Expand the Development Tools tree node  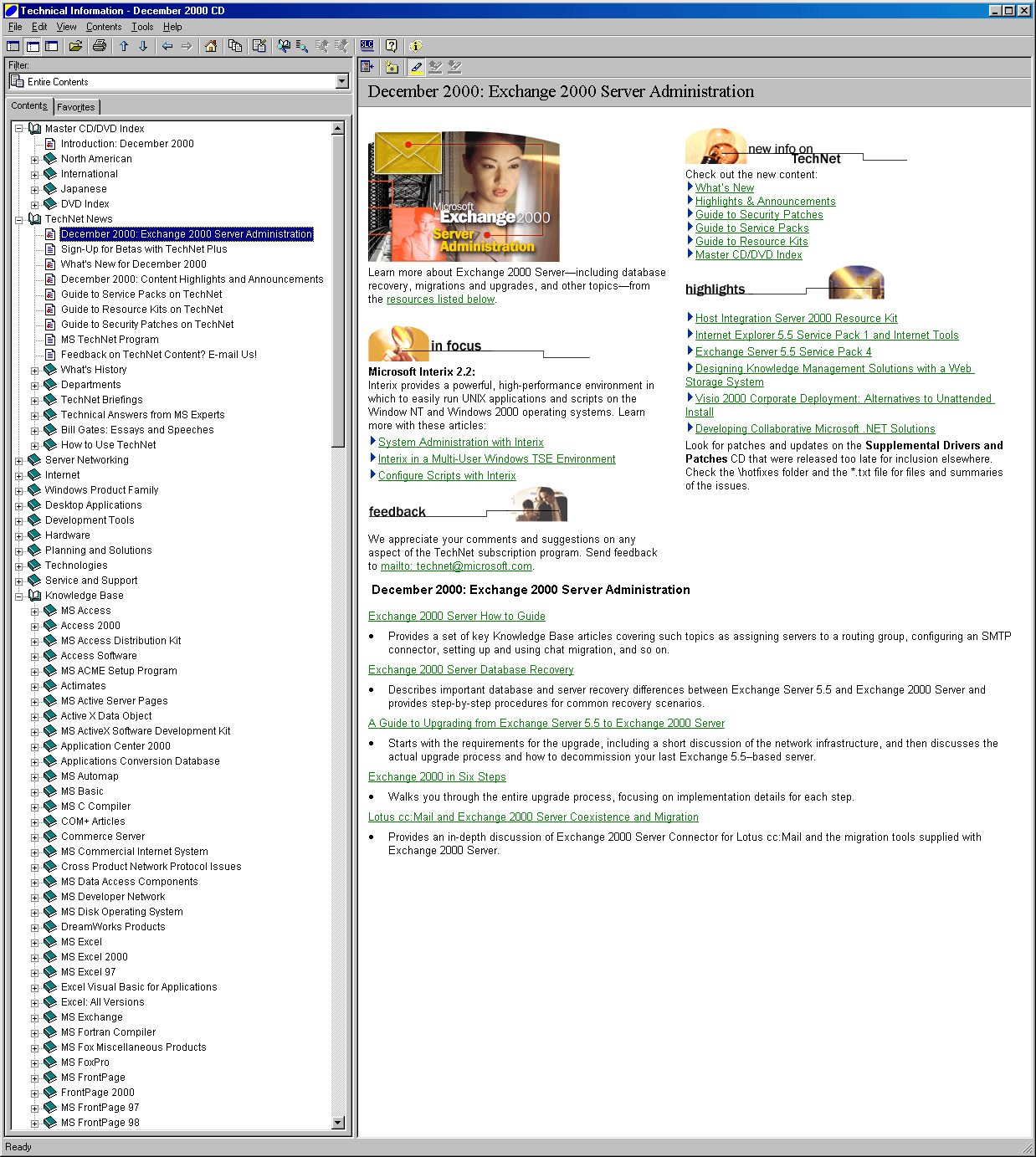(18, 520)
